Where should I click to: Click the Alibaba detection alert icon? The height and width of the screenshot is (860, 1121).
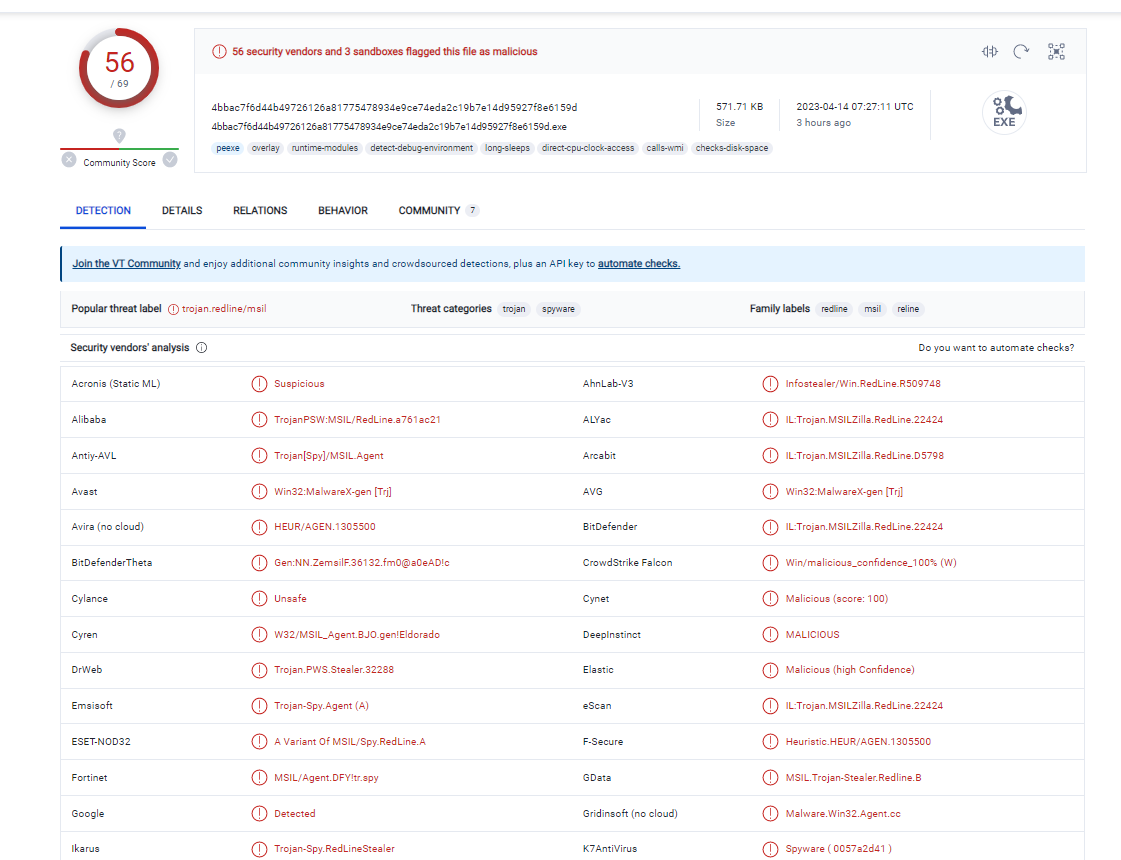tap(260, 420)
